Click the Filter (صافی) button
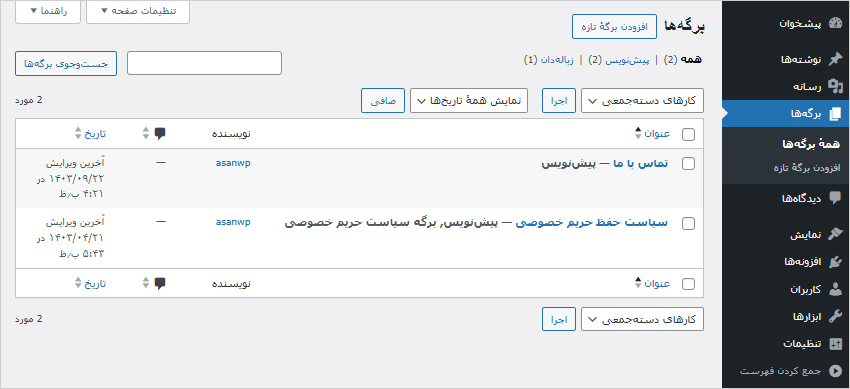 pos(383,101)
